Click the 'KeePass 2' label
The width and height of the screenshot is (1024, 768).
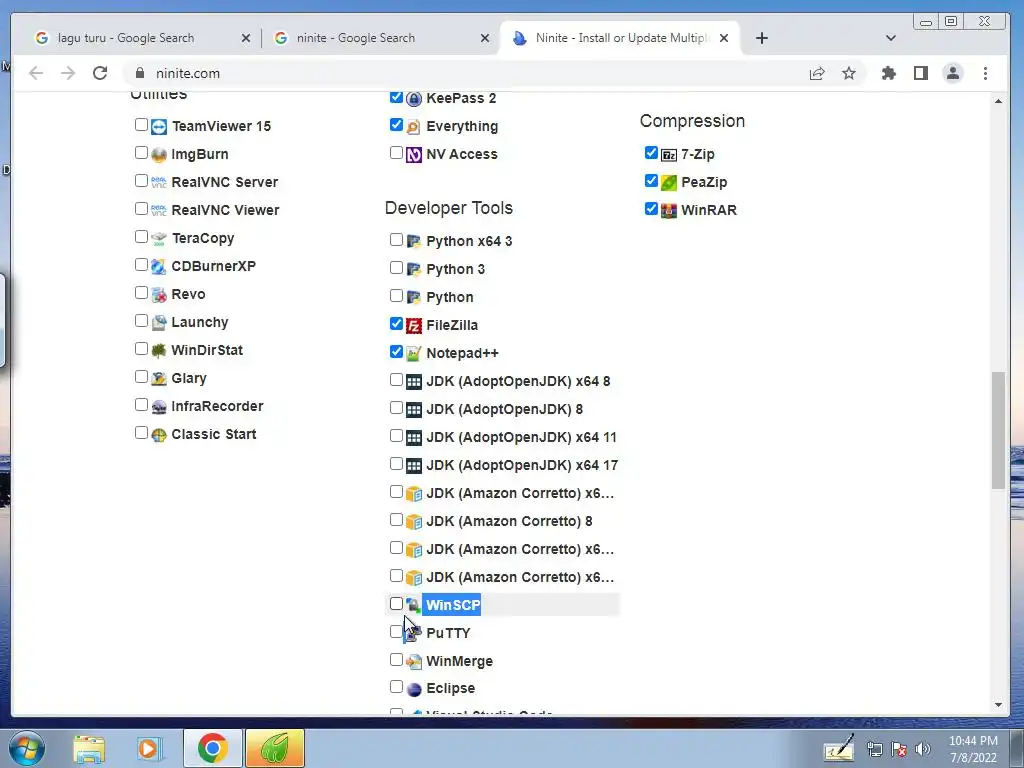coord(461,98)
